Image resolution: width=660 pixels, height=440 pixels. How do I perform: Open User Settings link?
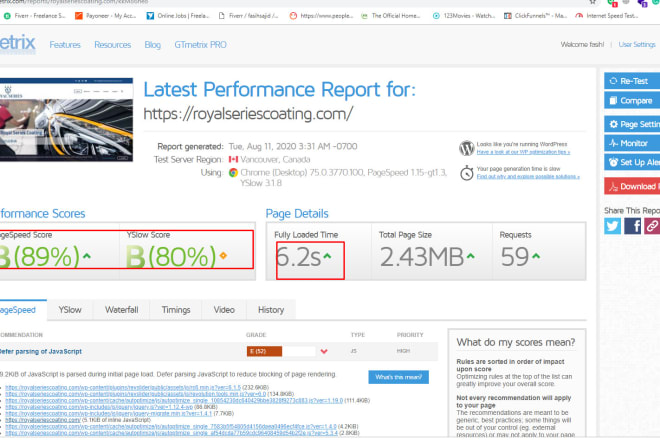[637, 44]
